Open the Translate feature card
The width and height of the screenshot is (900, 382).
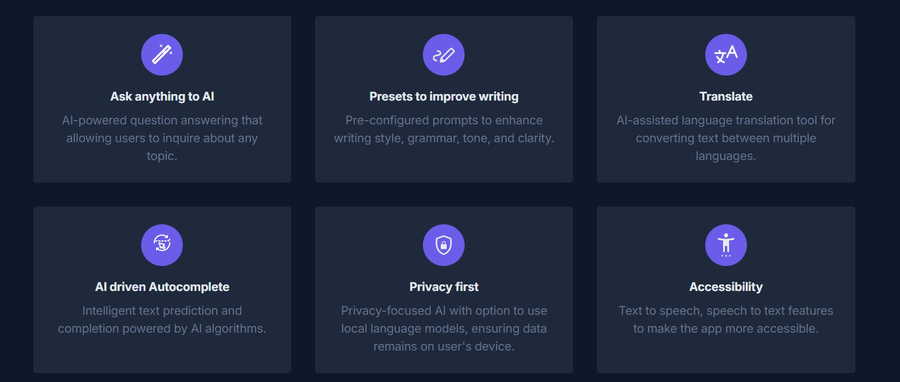click(x=726, y=99)
